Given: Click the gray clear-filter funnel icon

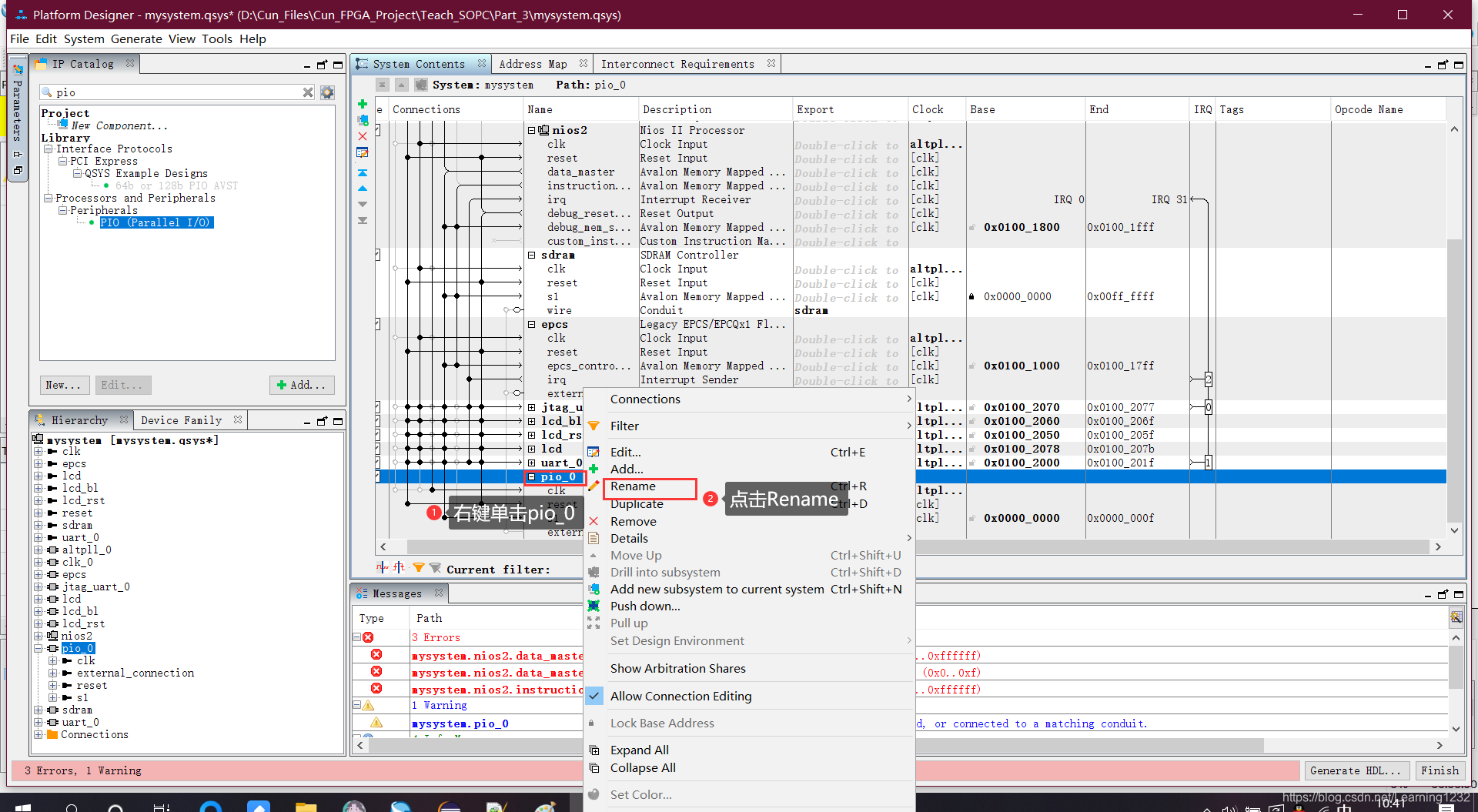Looking at the screenshot, I should click(435, 568).
